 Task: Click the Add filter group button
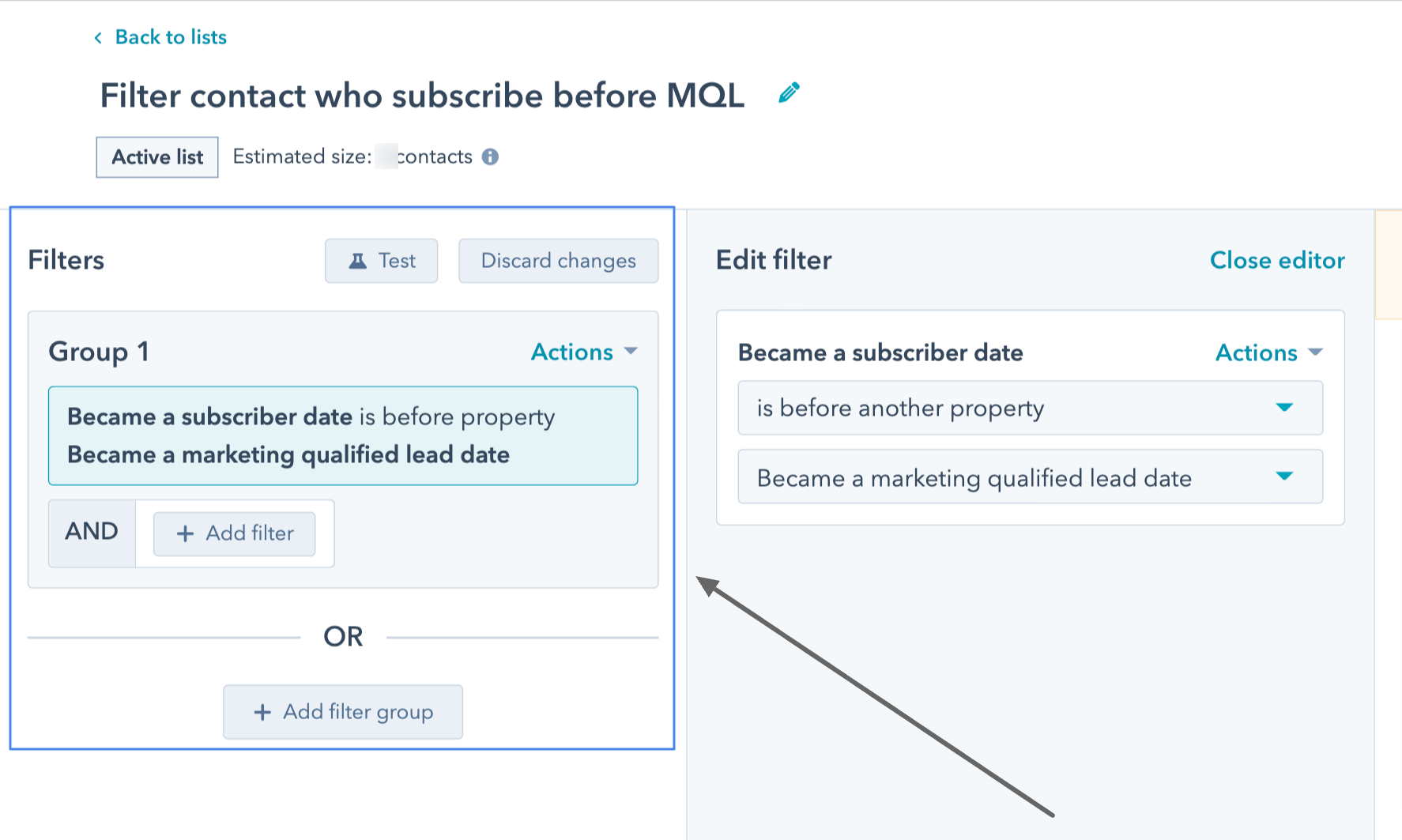pyautogui.click(x=343, y=712)
